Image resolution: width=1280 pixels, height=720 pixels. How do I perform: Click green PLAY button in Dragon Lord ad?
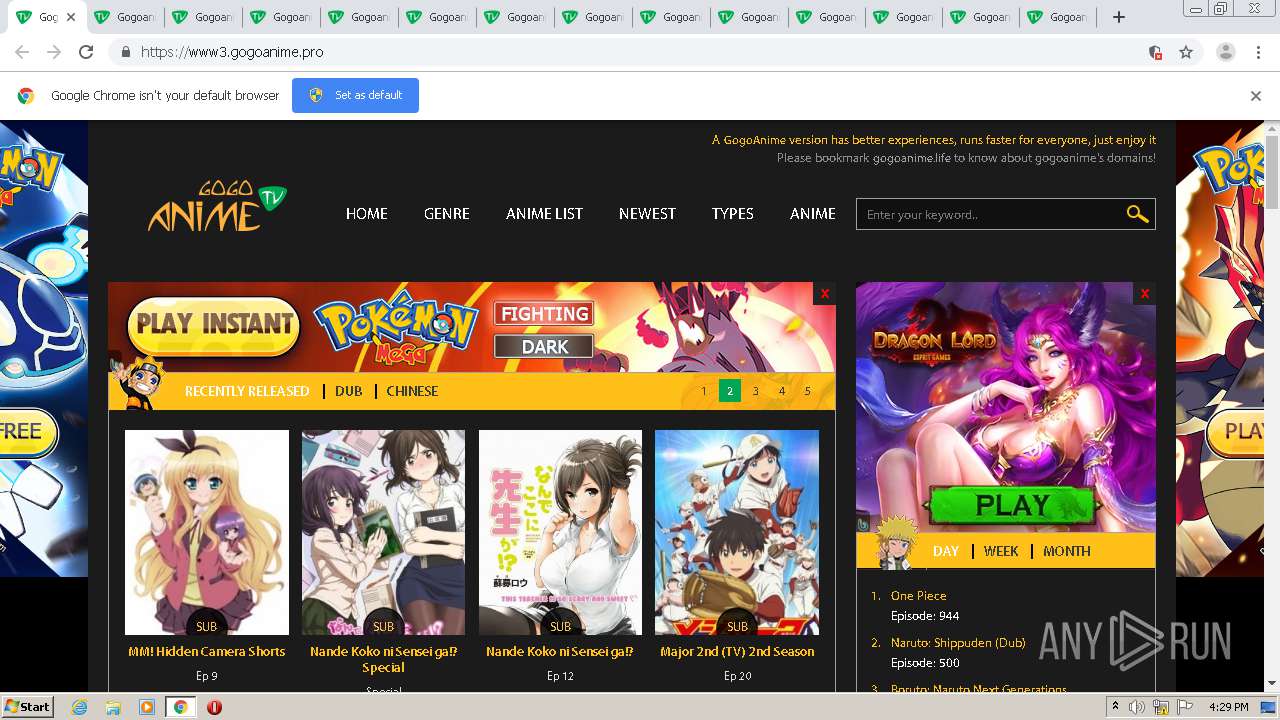[x=1011, y=506]
